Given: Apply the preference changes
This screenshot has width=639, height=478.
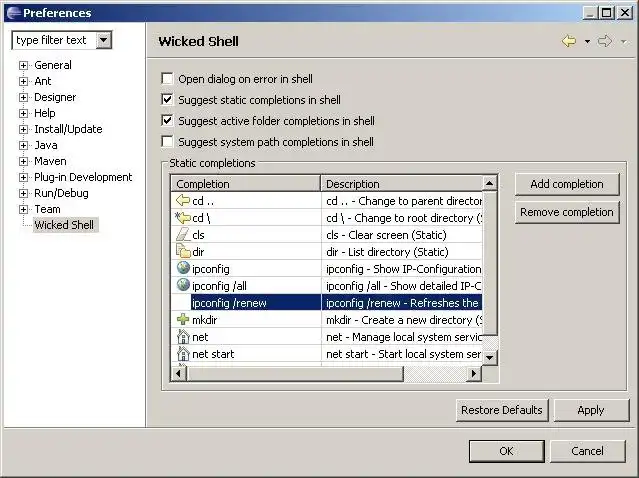Looking at the screenshot, I should (591, 410).
